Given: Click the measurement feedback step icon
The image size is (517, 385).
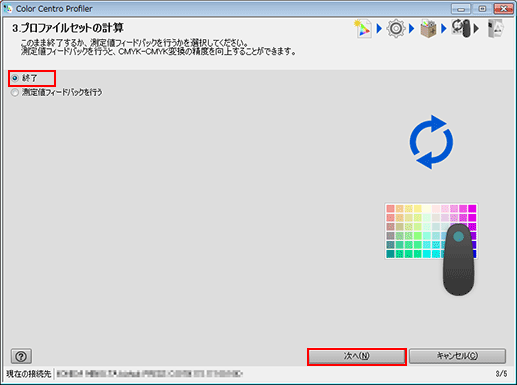Looking at the screenshot, I should tap(461, 28).
